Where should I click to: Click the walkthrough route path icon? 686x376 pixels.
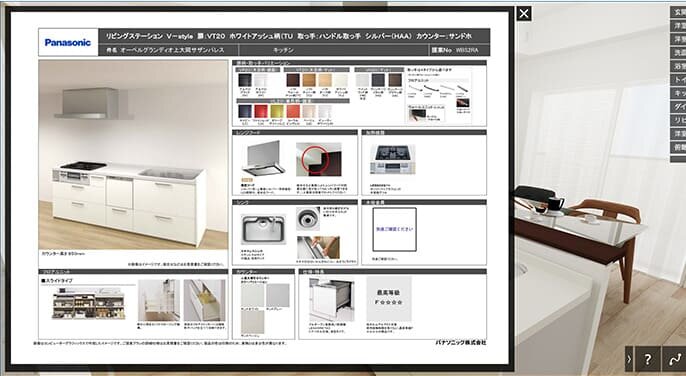[674, 359]
